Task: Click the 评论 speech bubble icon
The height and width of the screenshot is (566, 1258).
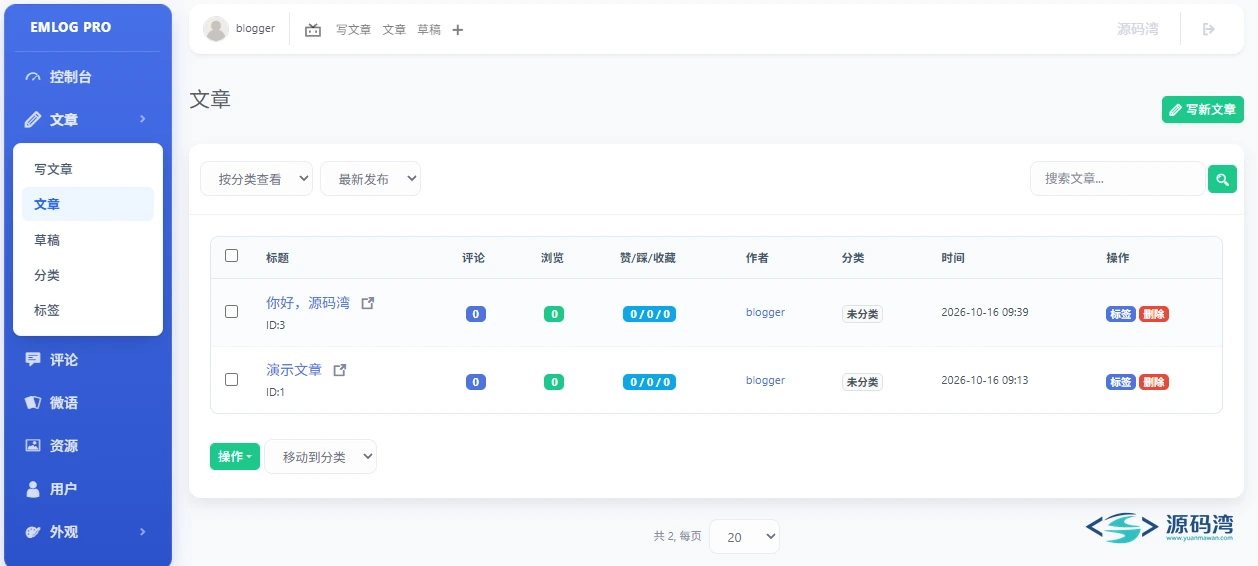Action: pos(33,360)
